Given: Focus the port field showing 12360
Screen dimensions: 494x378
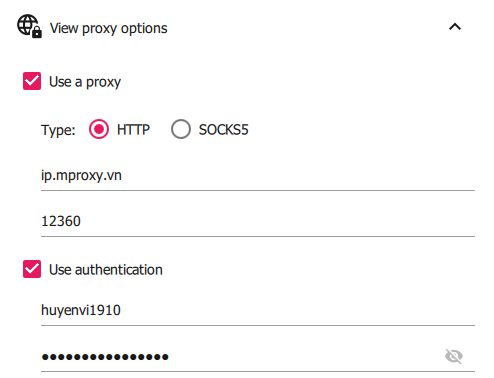Looking at the screenshot, I should coord(258,222).
